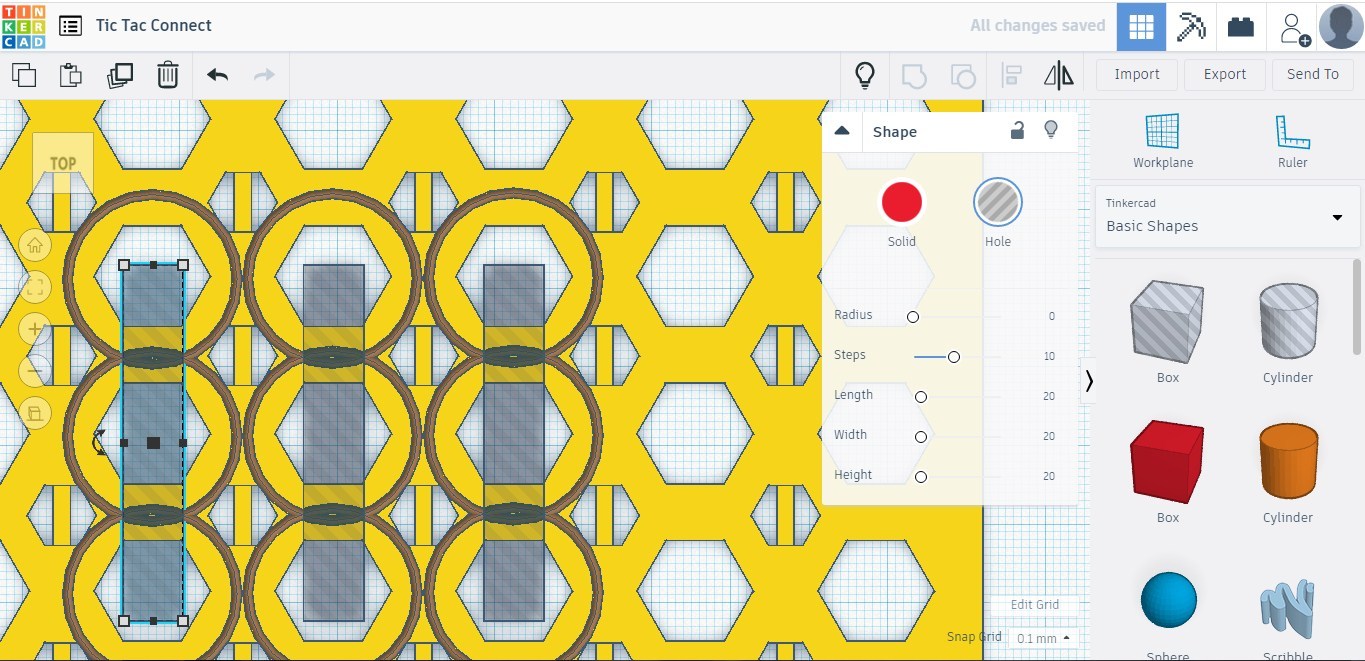This screenshot has height=661, width=1365.
Task: Click the Duplicate and repeat icon
Action: tap(119, 75)
